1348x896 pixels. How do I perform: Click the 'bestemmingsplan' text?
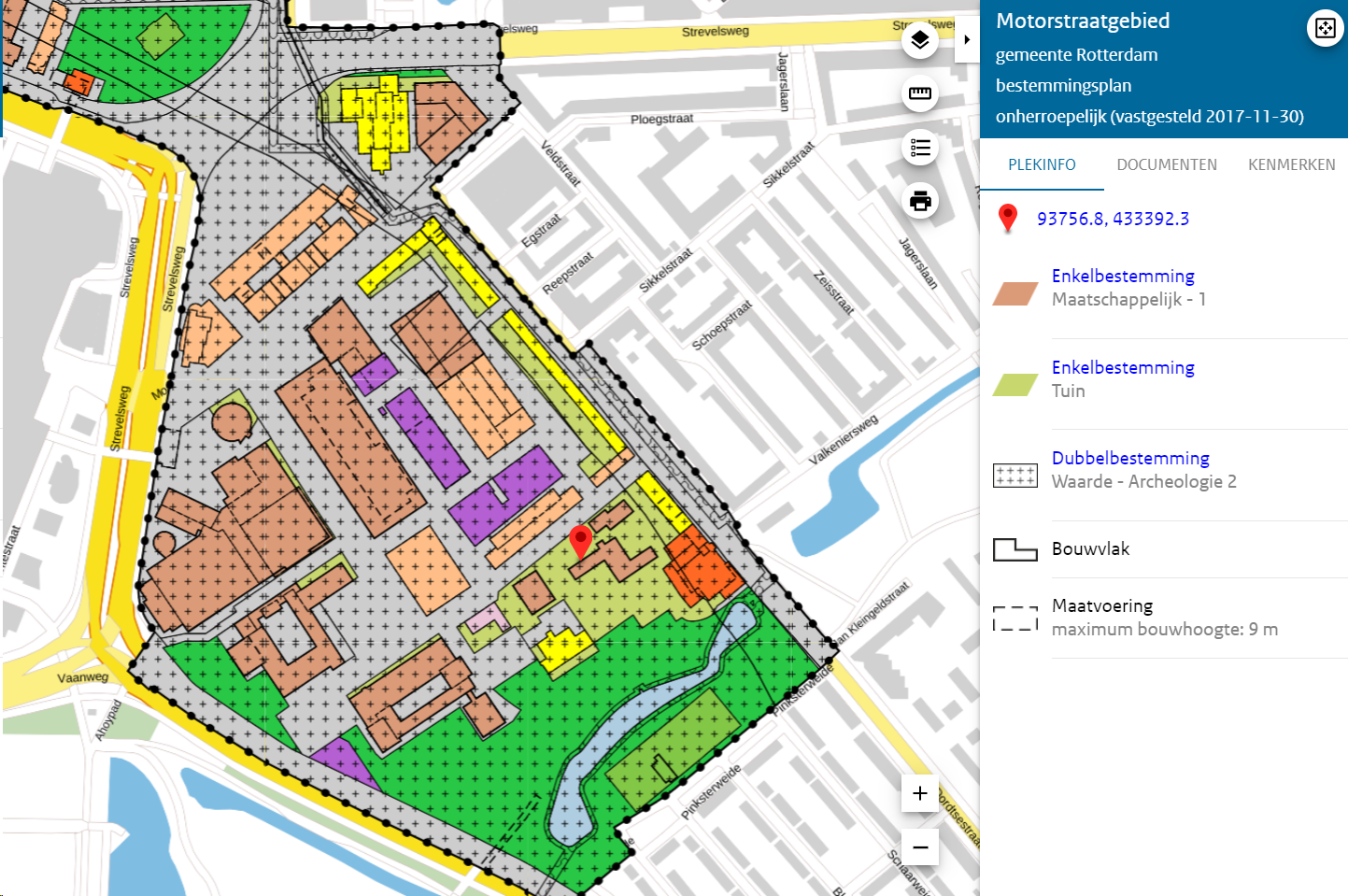[x=1063, y=85]
